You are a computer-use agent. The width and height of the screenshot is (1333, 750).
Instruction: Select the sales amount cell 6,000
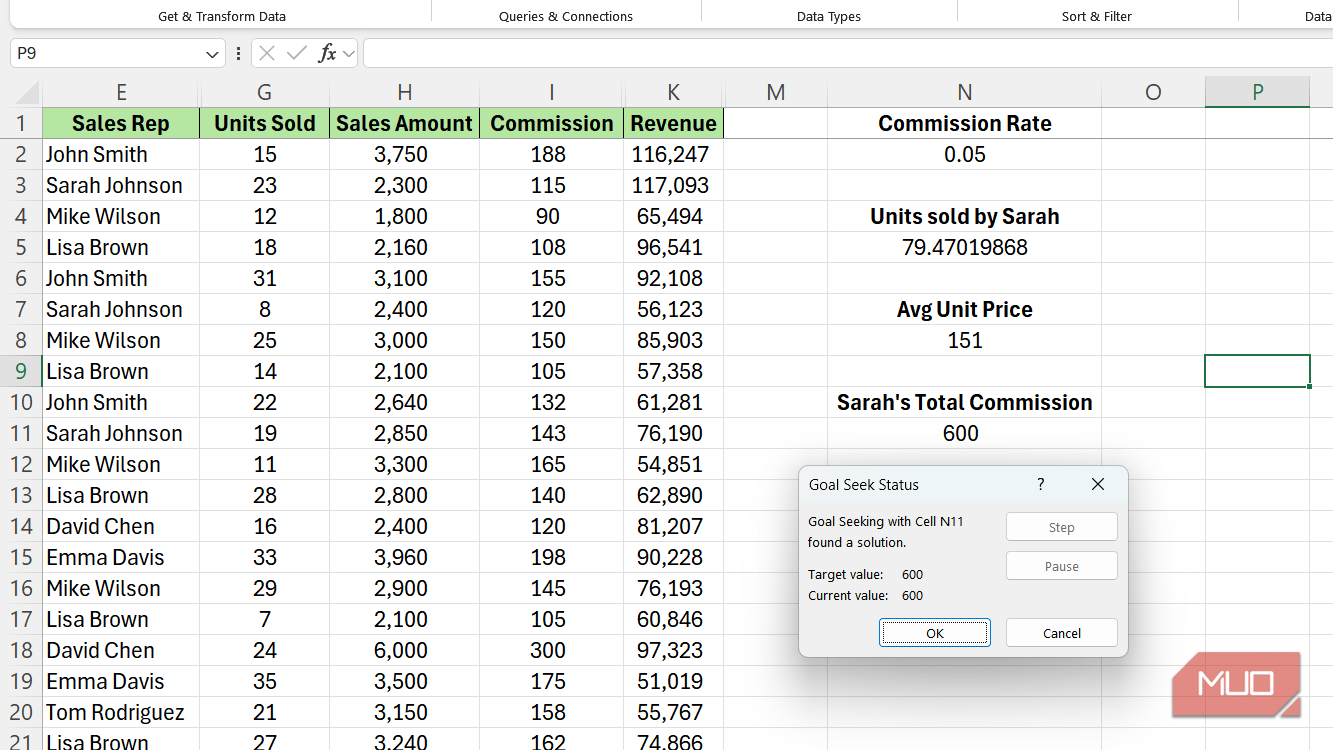(404, 650)
